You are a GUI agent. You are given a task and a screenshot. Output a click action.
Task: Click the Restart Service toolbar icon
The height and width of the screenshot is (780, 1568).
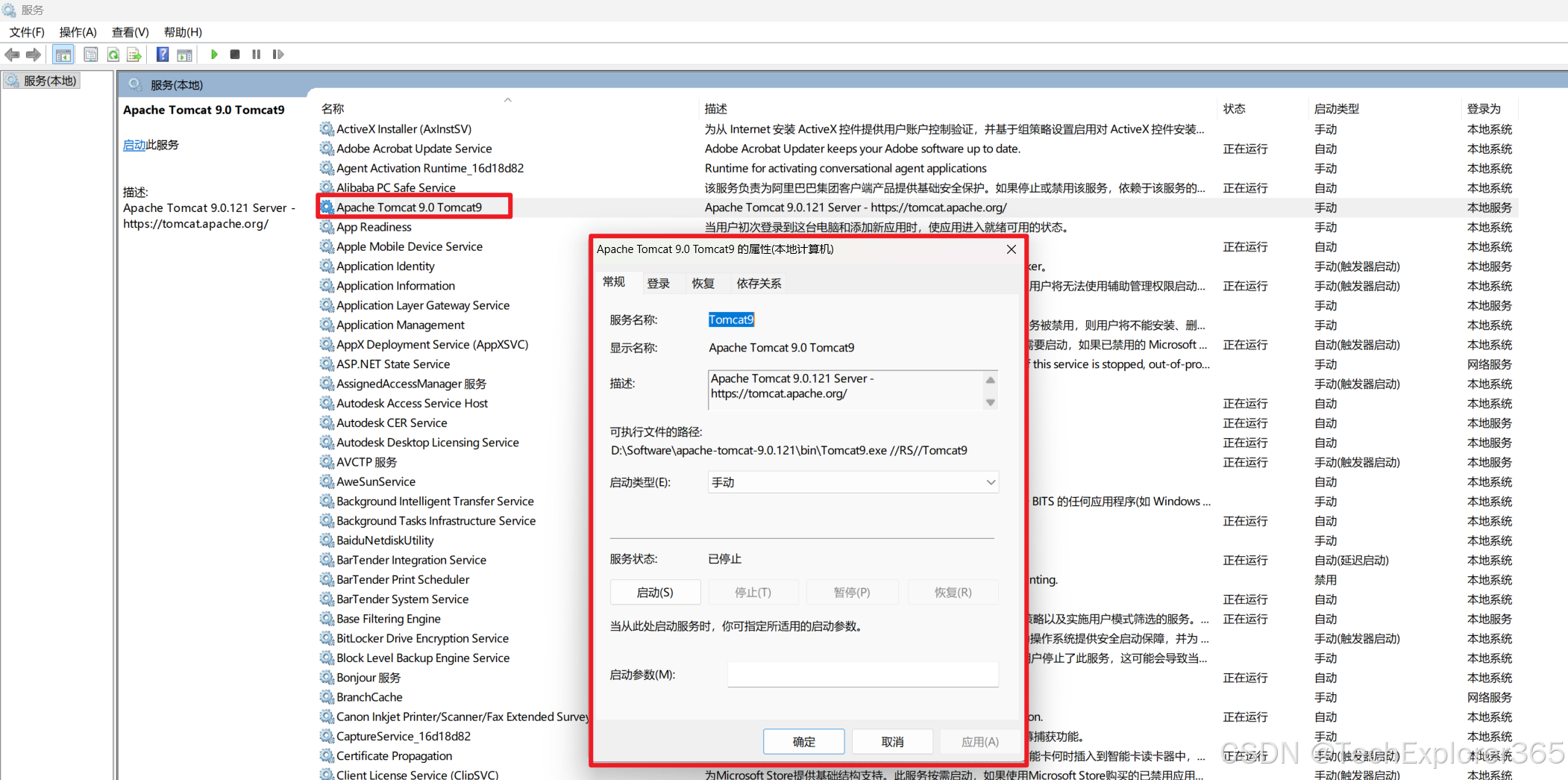tap(278, 54)
